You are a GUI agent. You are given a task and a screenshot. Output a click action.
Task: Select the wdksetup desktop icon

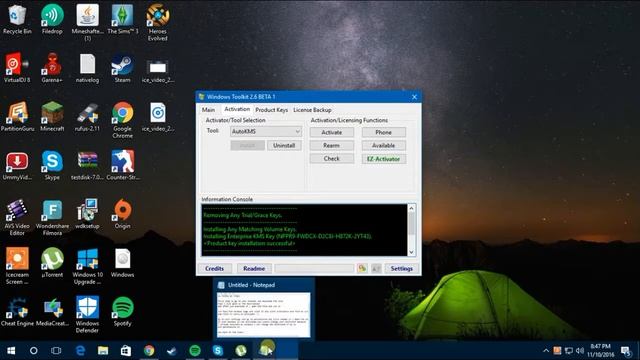pos(87,214)
